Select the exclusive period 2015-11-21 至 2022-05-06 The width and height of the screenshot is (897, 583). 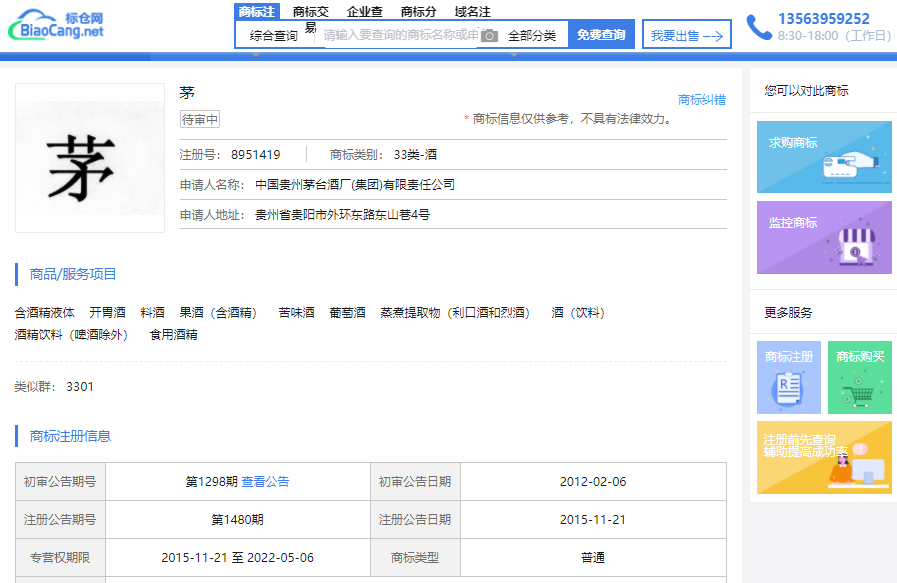tap(237, 557)
